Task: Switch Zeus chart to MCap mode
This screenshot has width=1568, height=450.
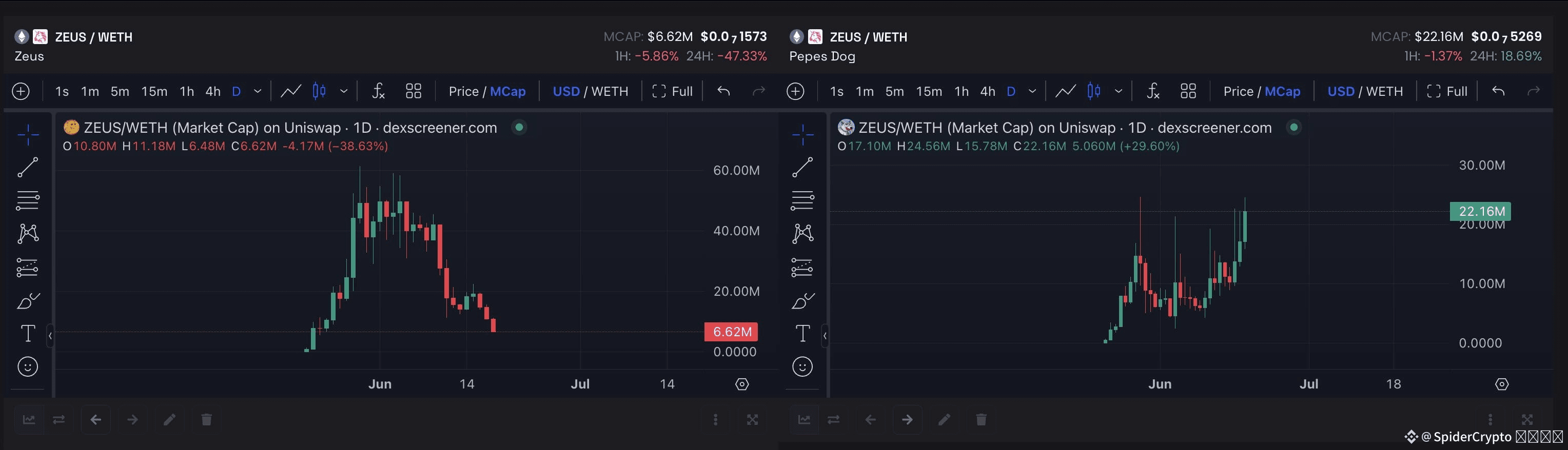Action: (507, 91)
